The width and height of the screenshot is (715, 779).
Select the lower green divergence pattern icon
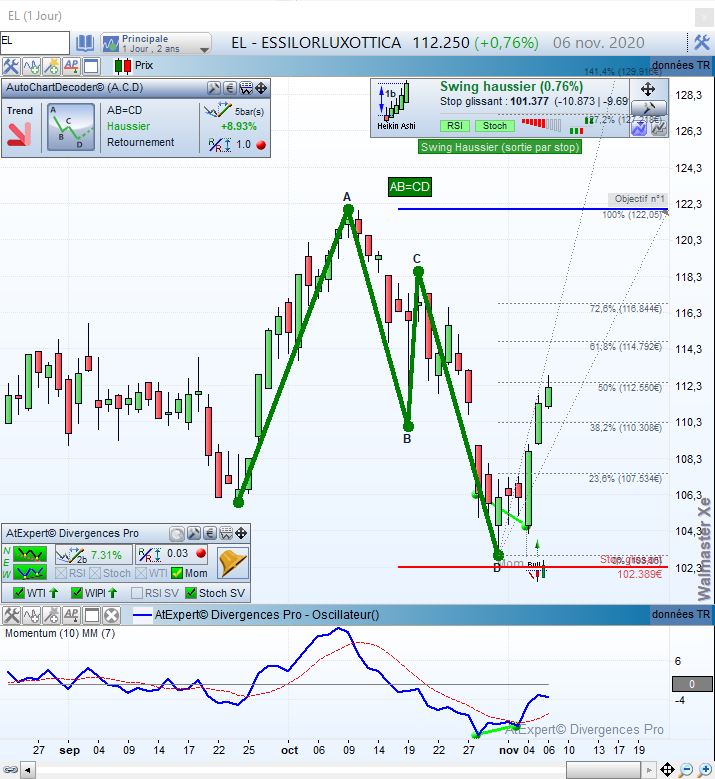click(30, 572)
